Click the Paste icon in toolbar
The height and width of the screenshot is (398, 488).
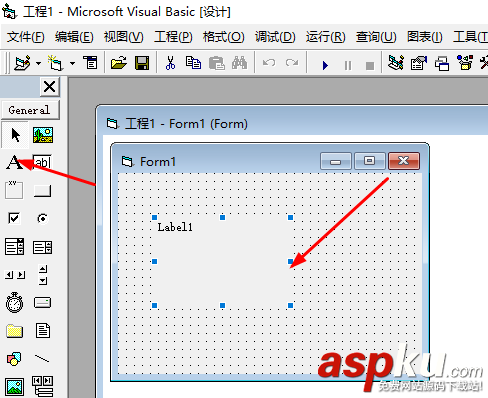pos(217,63)
